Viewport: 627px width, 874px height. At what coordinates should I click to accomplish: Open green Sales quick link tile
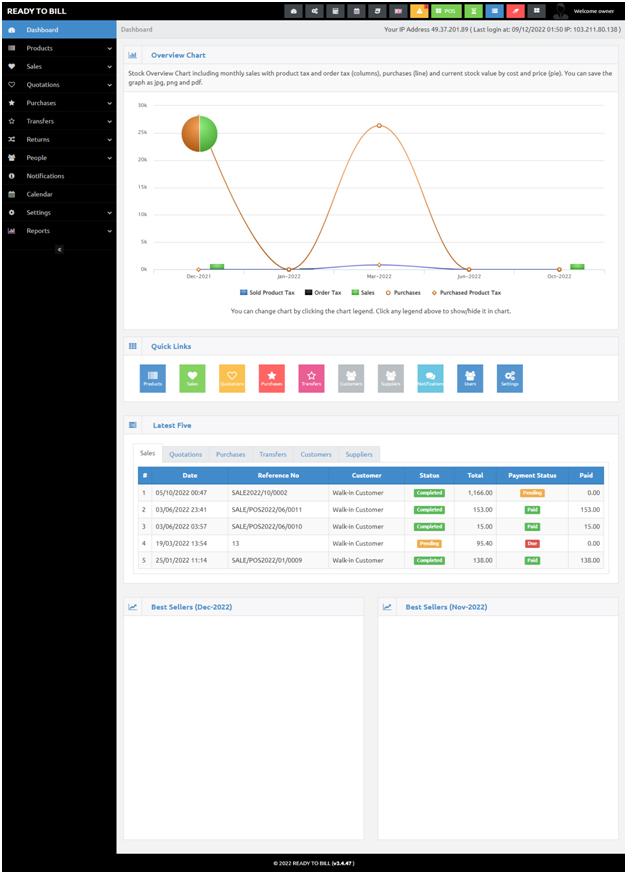pyautogui.click(x=192, y=378)
